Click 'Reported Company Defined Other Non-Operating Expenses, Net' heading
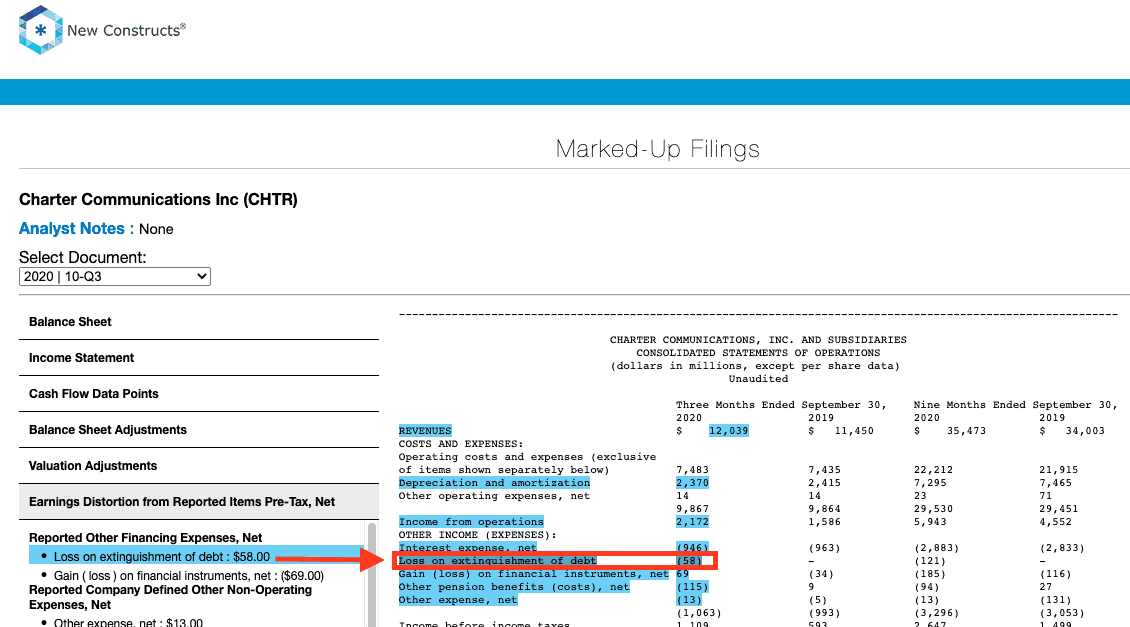 point(170,597)
